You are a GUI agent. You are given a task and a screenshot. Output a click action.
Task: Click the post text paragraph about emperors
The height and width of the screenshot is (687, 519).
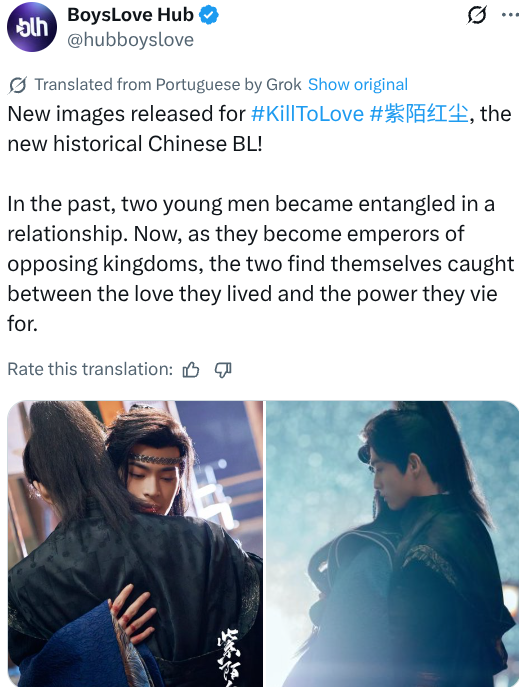(x=261, y=264)
